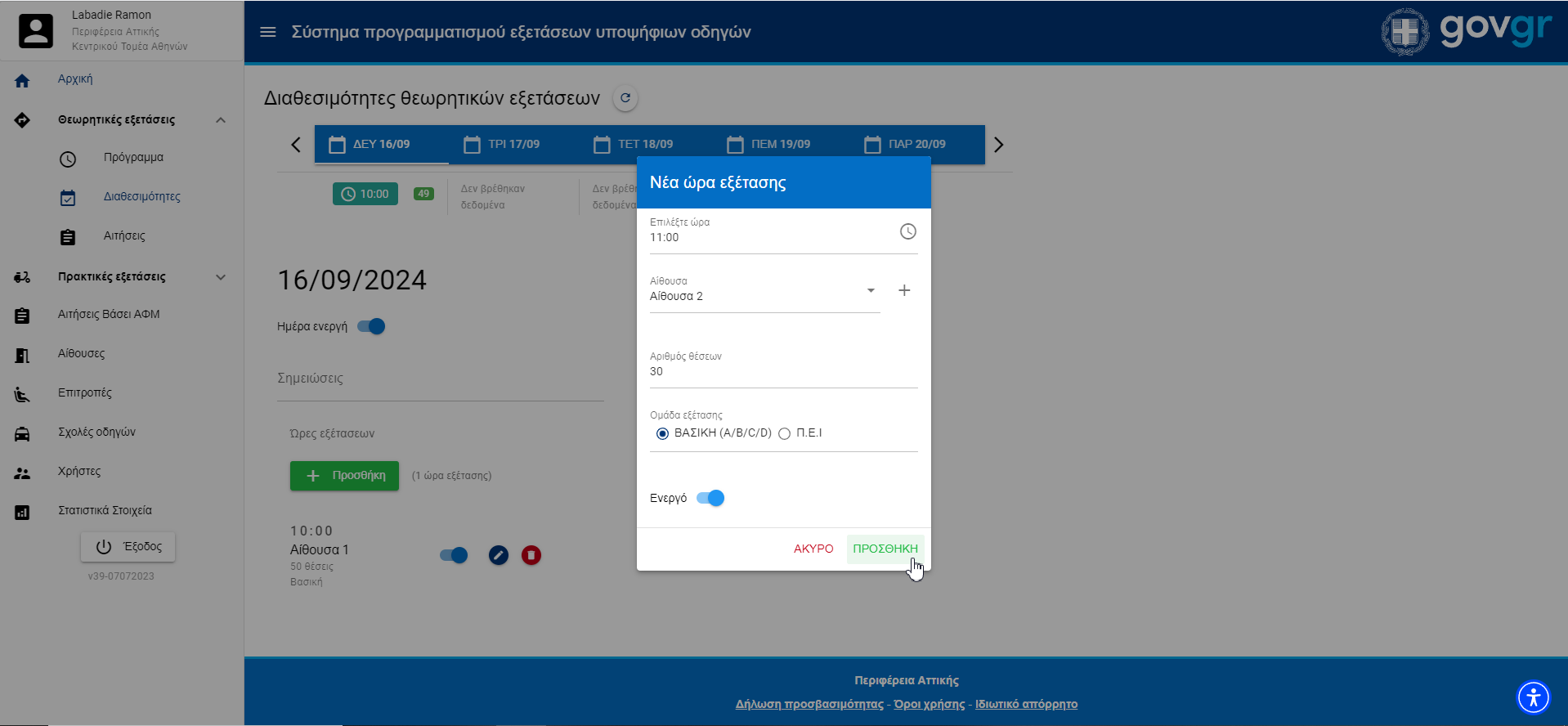Edit the 10:00 exam slot
1568x726 pixels.
[498, 556]
